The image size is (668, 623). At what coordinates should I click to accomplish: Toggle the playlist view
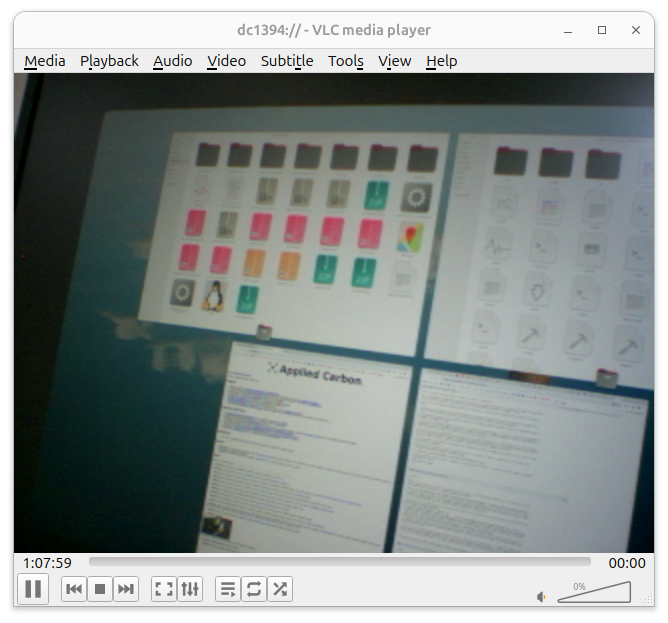click(x=228, y=589)
